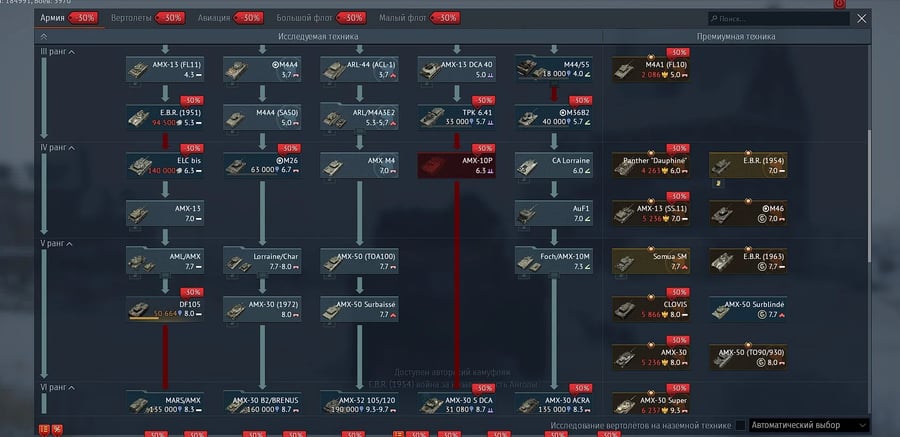
Task: Collapse the III ранг section
Action: tap(72, 52)
